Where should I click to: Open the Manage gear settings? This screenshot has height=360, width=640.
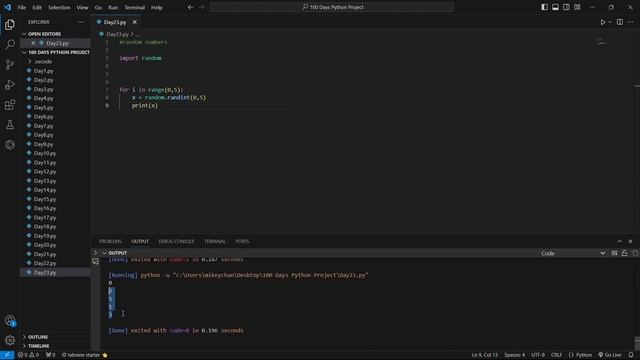[10, 340]
